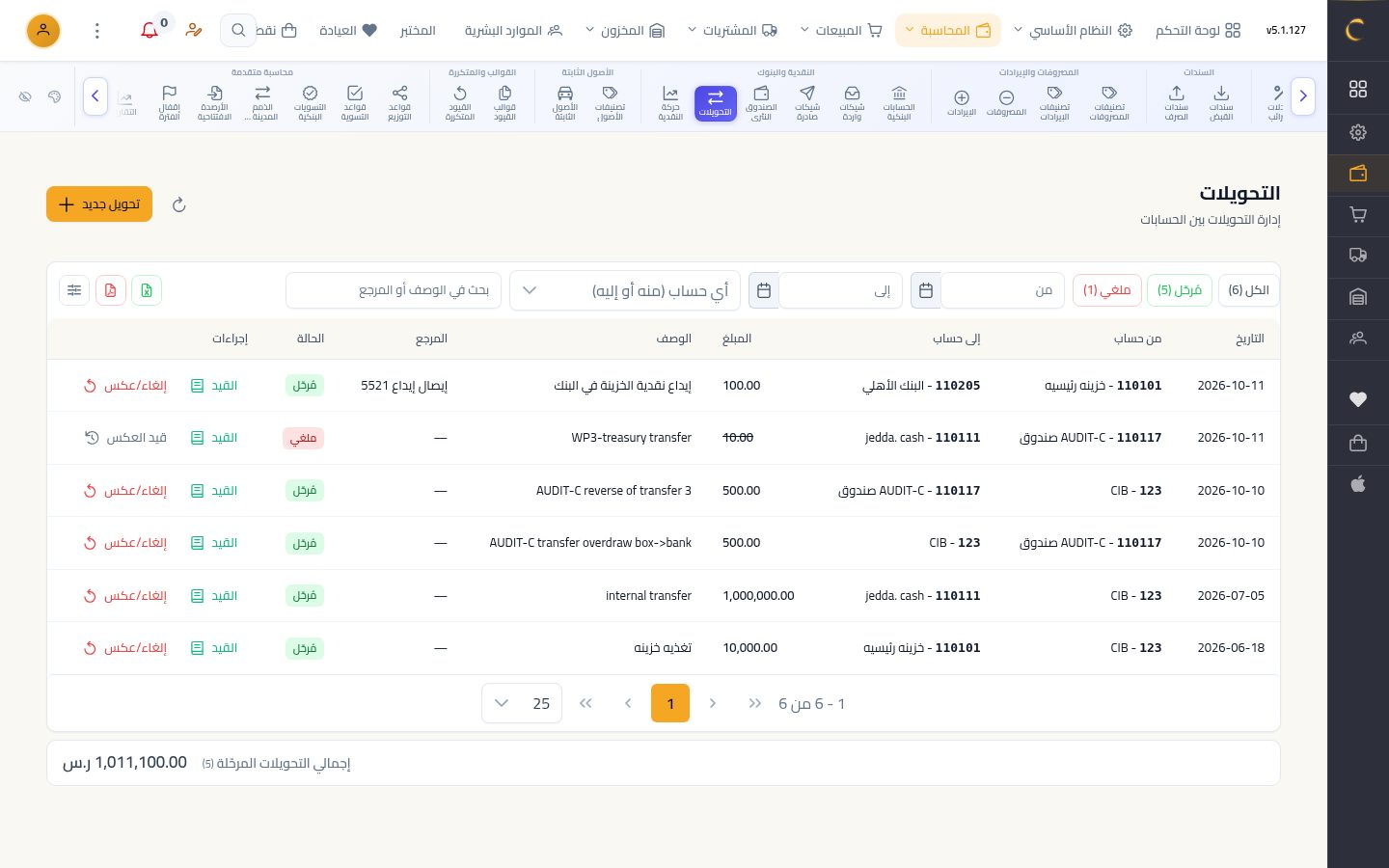The width and height of the screenshot is (1389, 868).
Task: Open the account filter dropdown
Action: point(625,290)
